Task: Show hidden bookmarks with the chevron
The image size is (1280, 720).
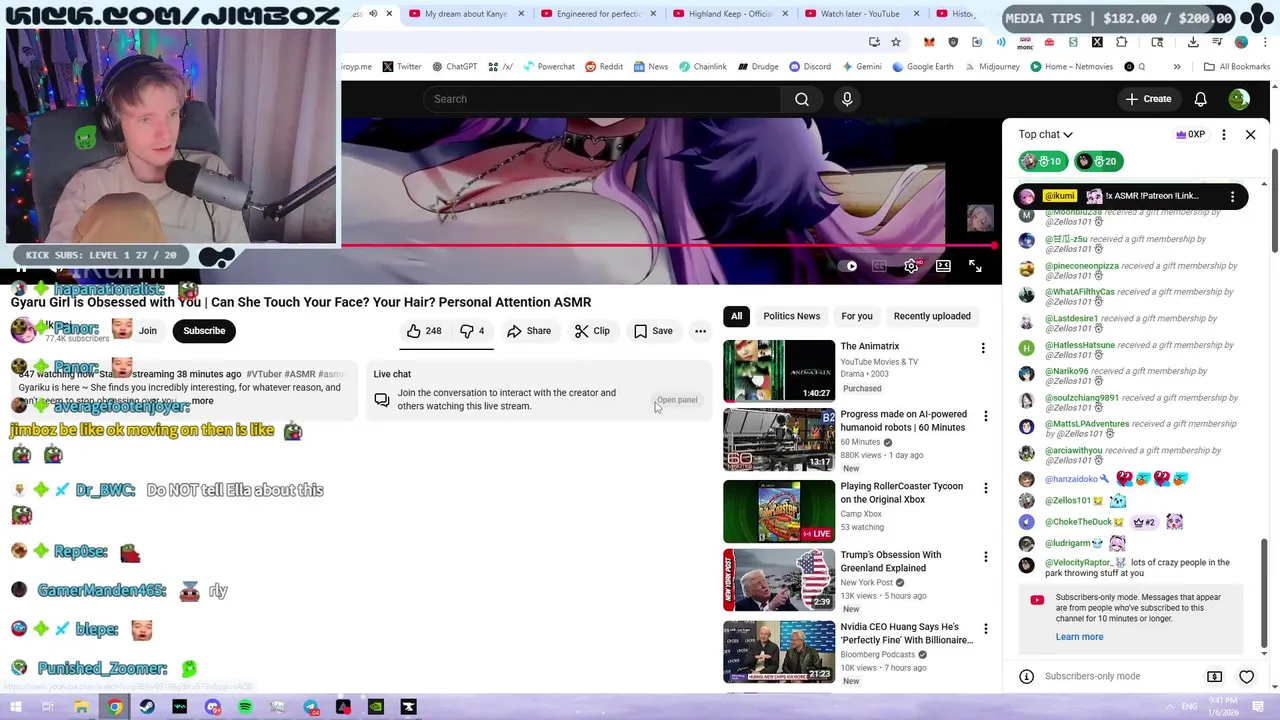Action: pos(1177,67)
